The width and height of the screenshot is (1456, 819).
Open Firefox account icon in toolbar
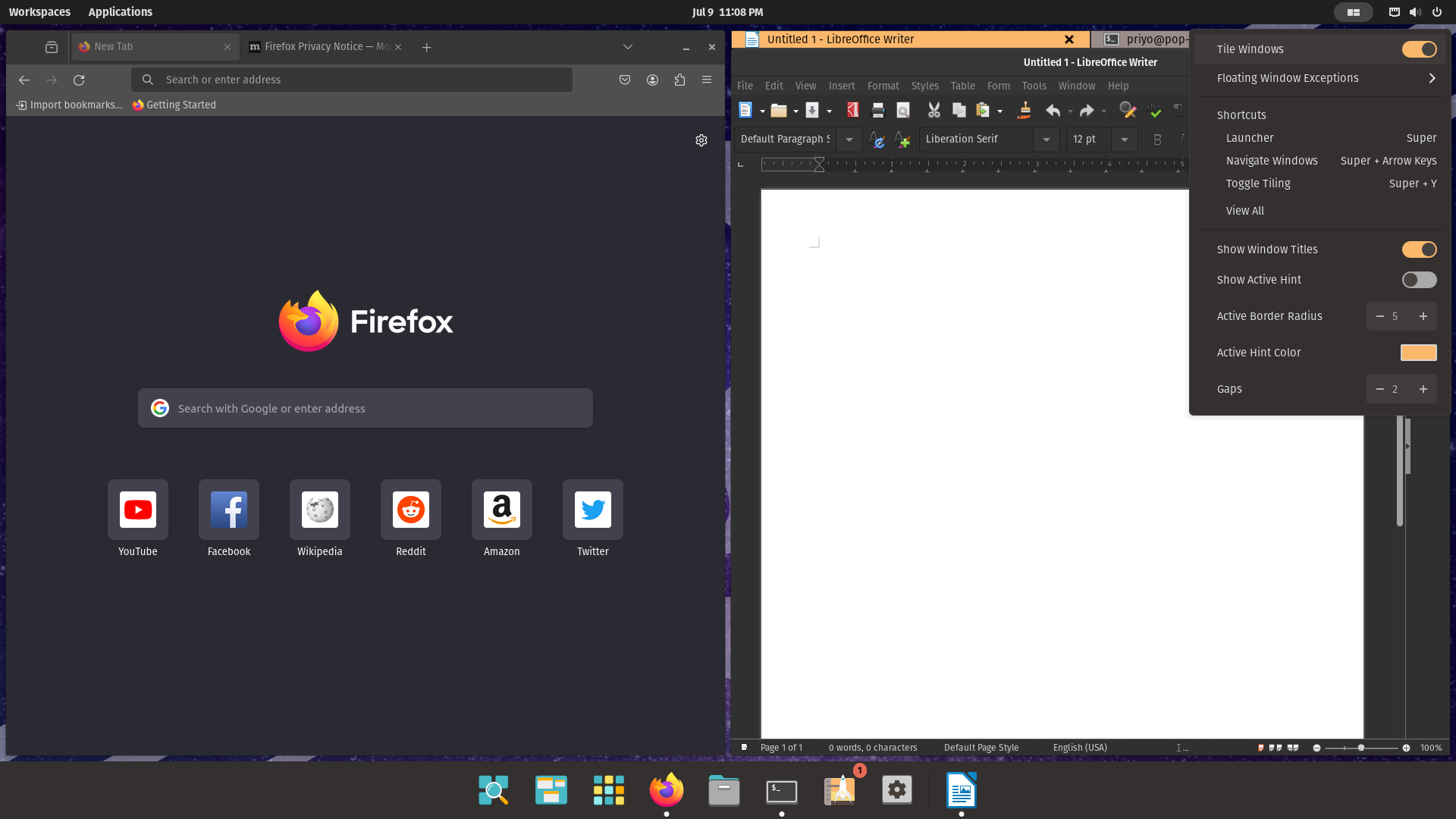652,80
